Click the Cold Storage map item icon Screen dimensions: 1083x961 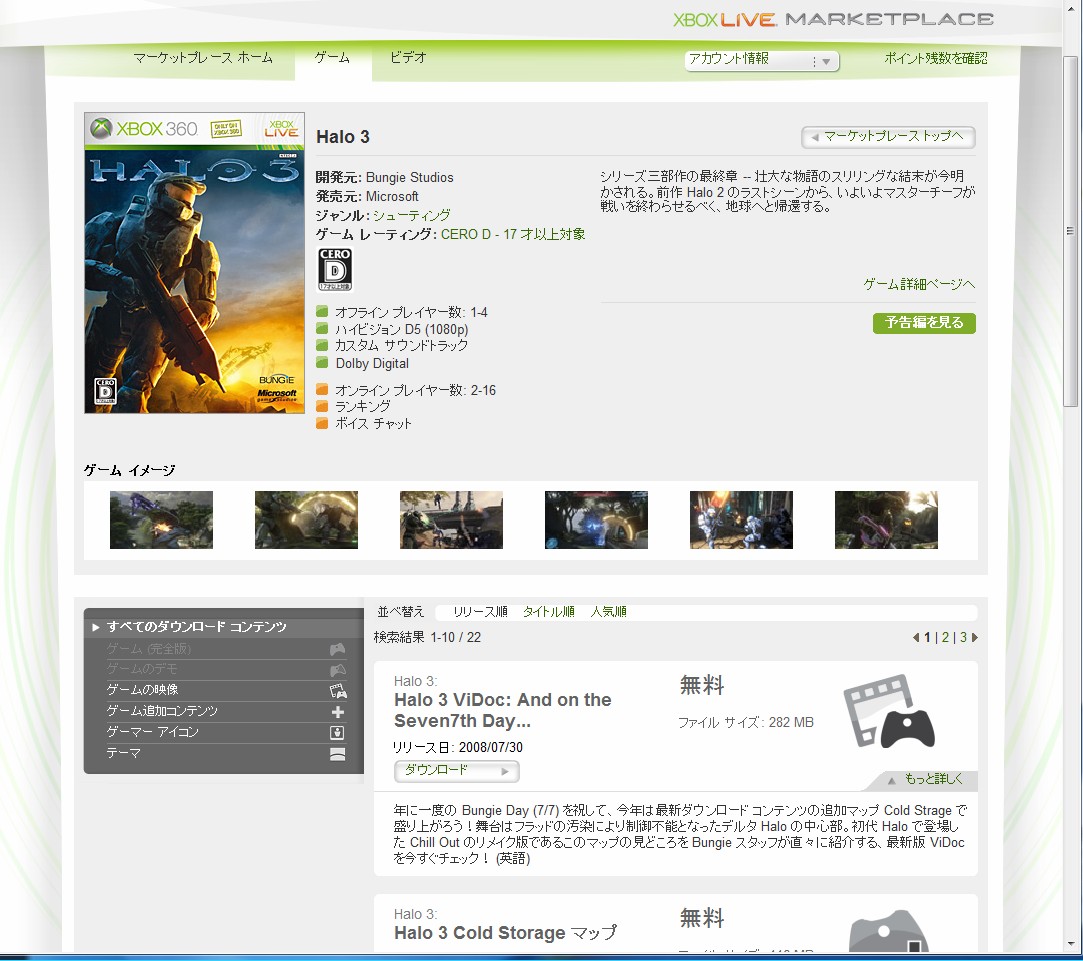888,931
